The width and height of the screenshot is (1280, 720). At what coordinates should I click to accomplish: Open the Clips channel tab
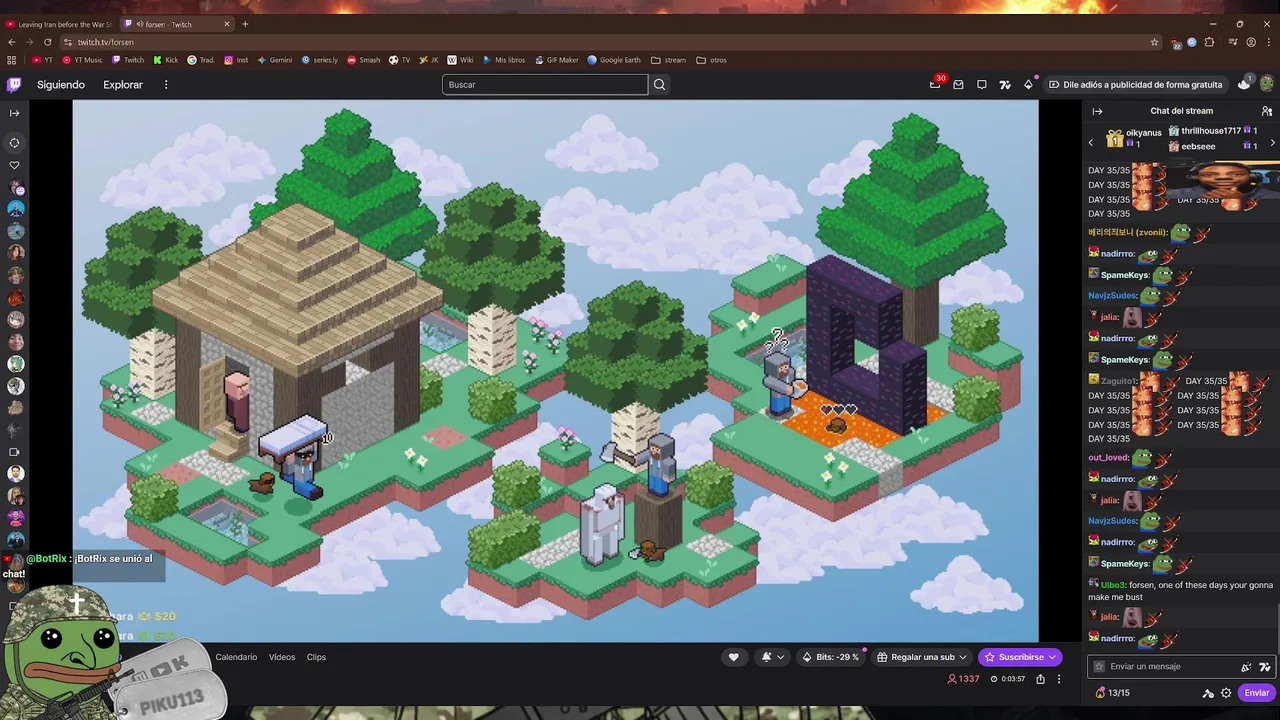coord(316,657)
